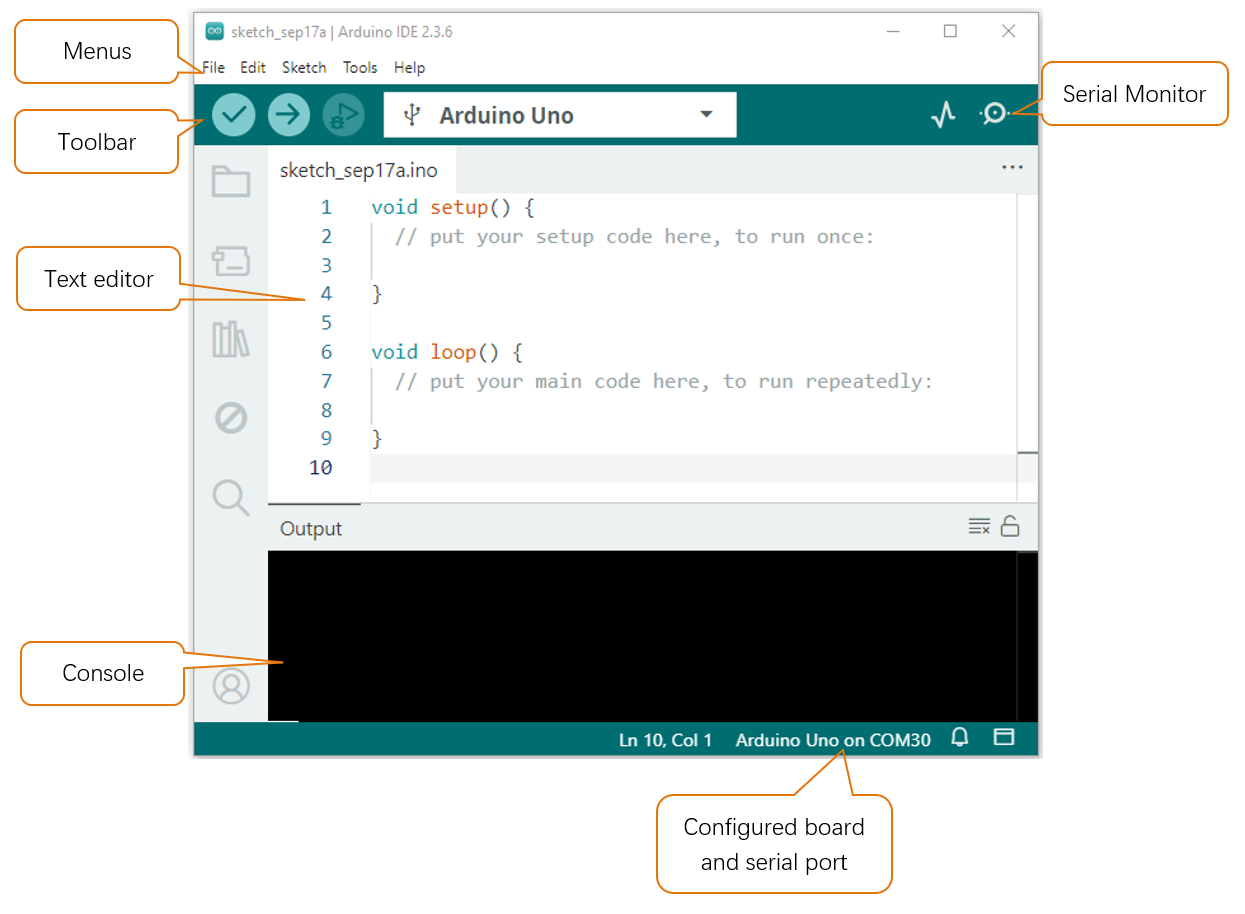Open the Serial Monitor magnifier icon

994,114
